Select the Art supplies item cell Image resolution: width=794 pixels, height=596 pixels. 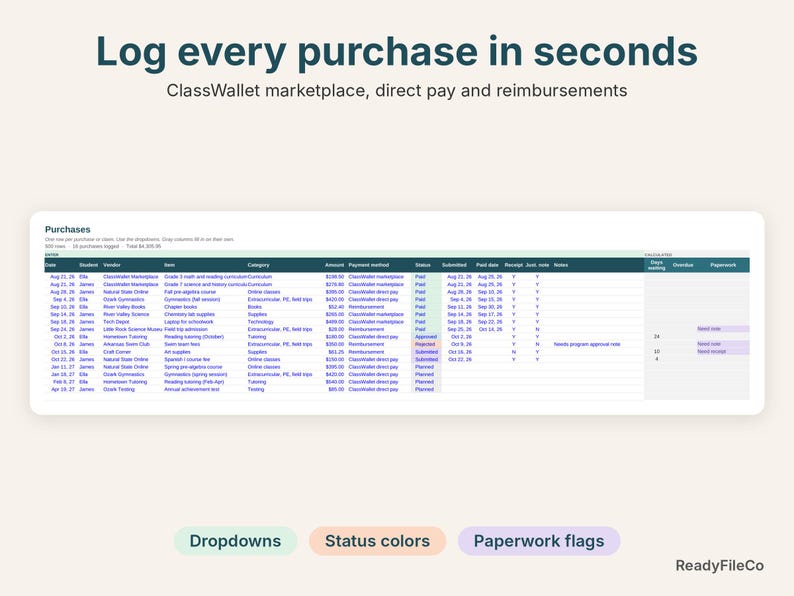pos(177,352)
